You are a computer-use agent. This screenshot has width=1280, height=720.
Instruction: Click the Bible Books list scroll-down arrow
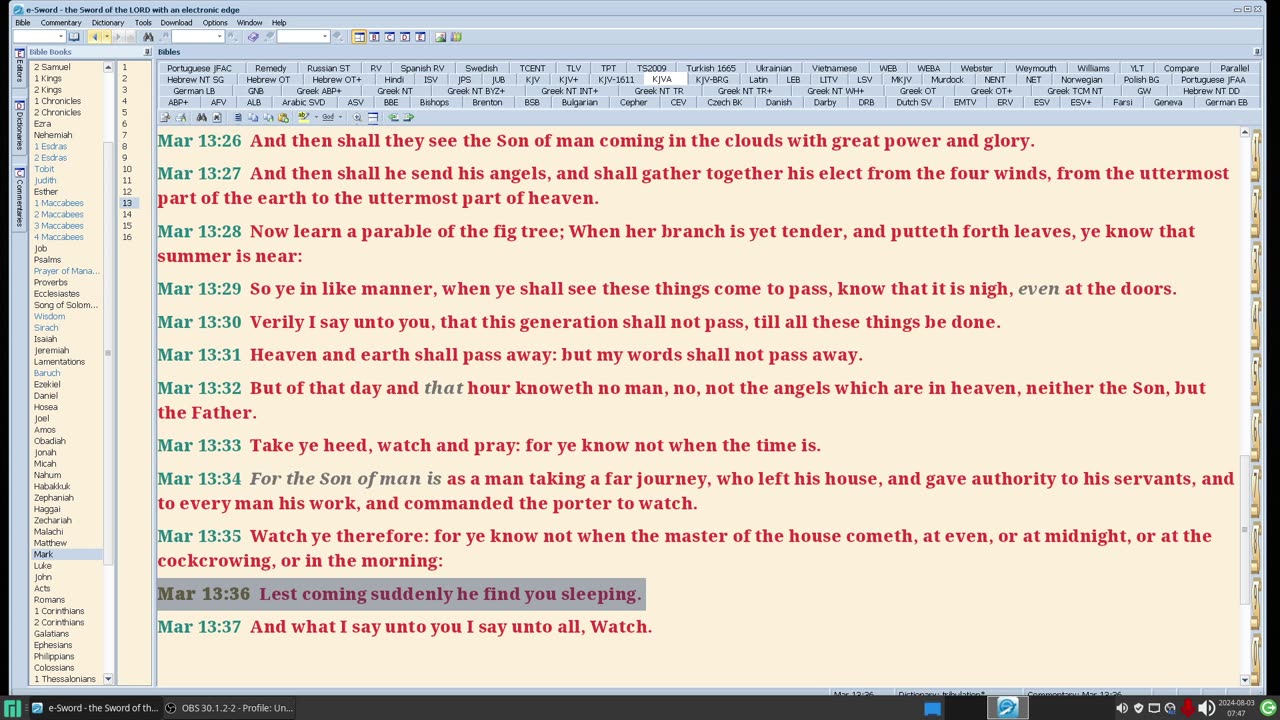[108, 679]
